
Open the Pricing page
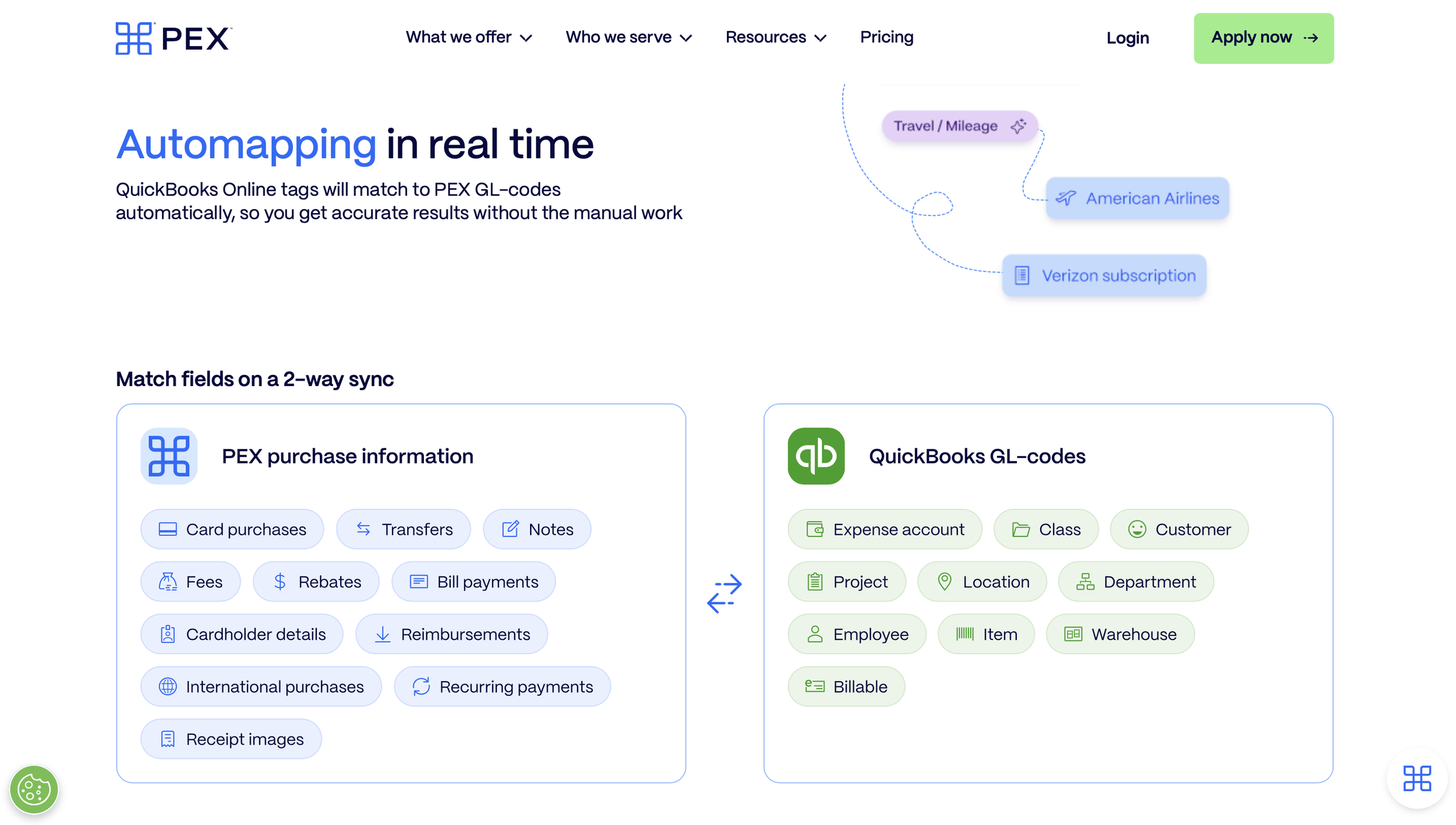(886, 37)
